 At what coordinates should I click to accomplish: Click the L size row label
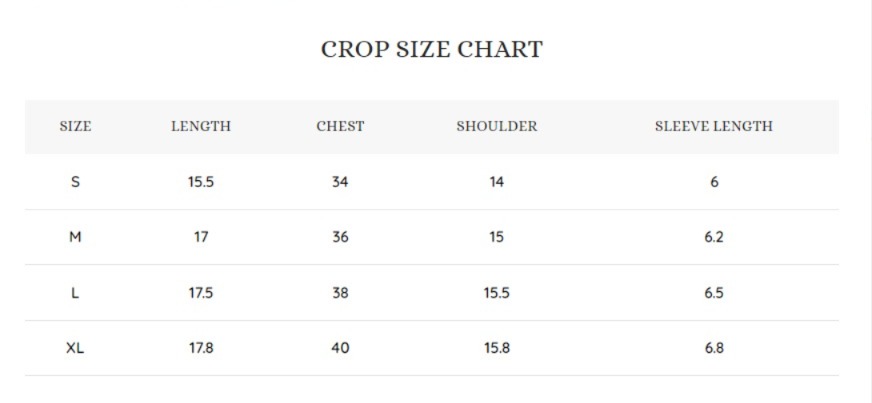point(75,293)
